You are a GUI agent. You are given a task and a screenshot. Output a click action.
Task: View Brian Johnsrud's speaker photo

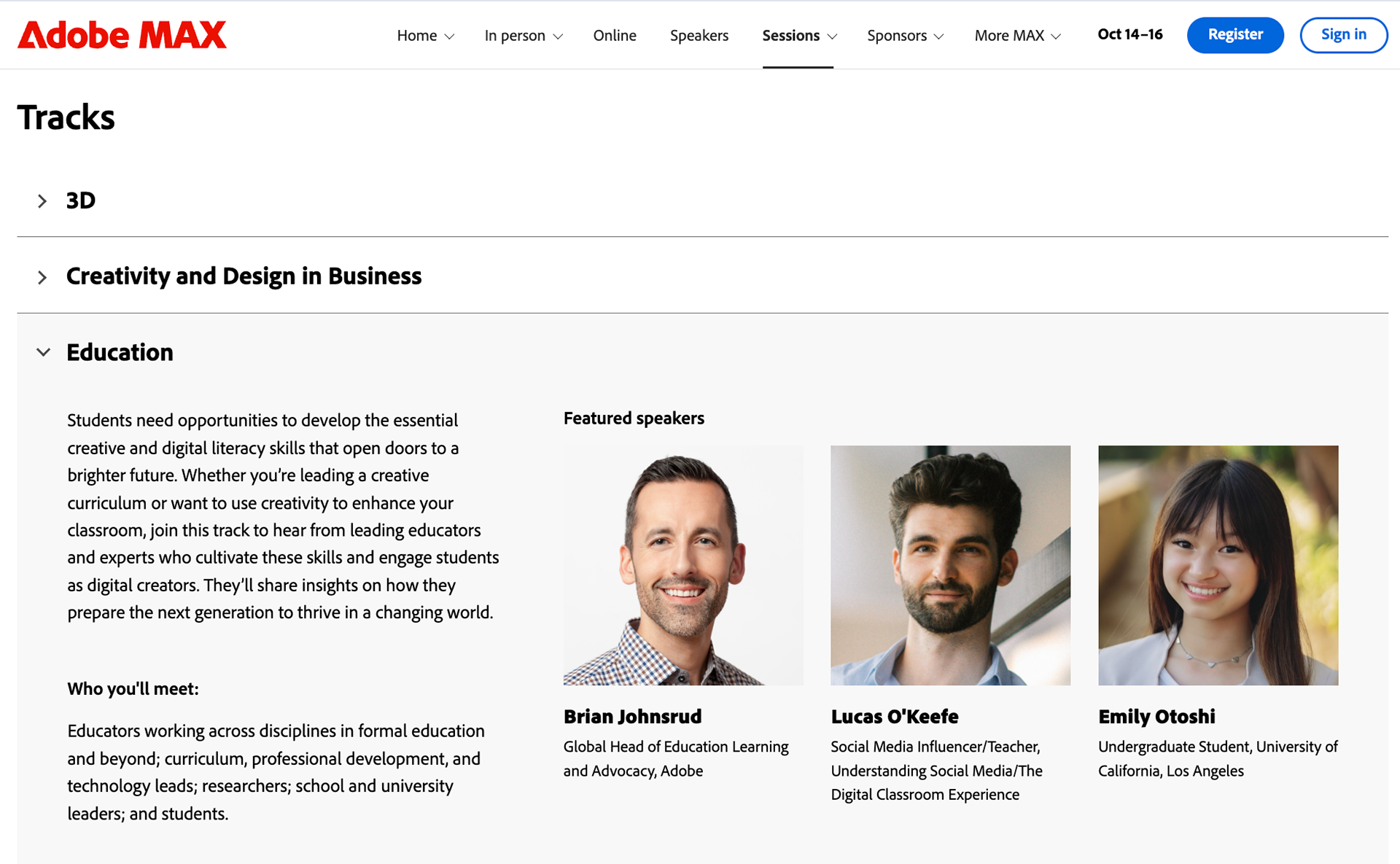(x=683, y=565)
